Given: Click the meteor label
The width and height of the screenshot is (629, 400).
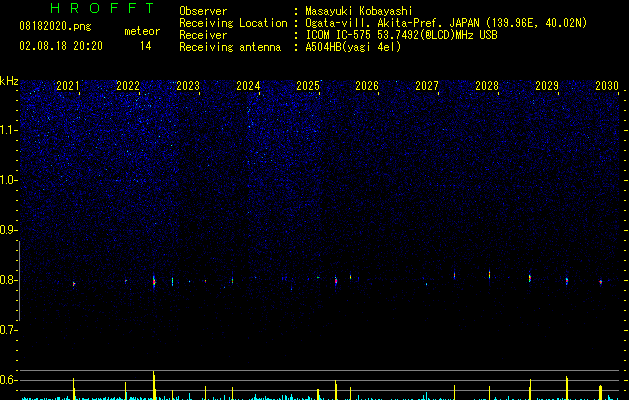Looking at the screenshot, I should (x=142, y=31).
